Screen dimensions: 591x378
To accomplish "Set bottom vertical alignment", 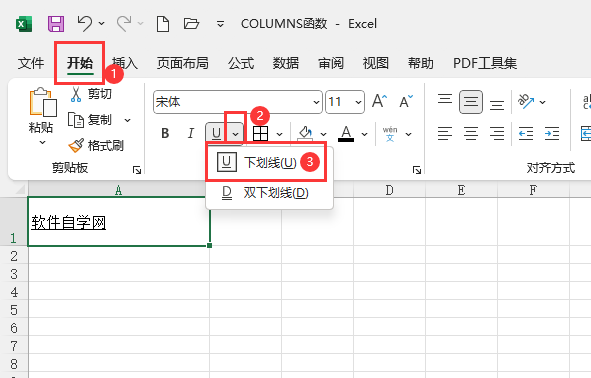I will point(497,104).
